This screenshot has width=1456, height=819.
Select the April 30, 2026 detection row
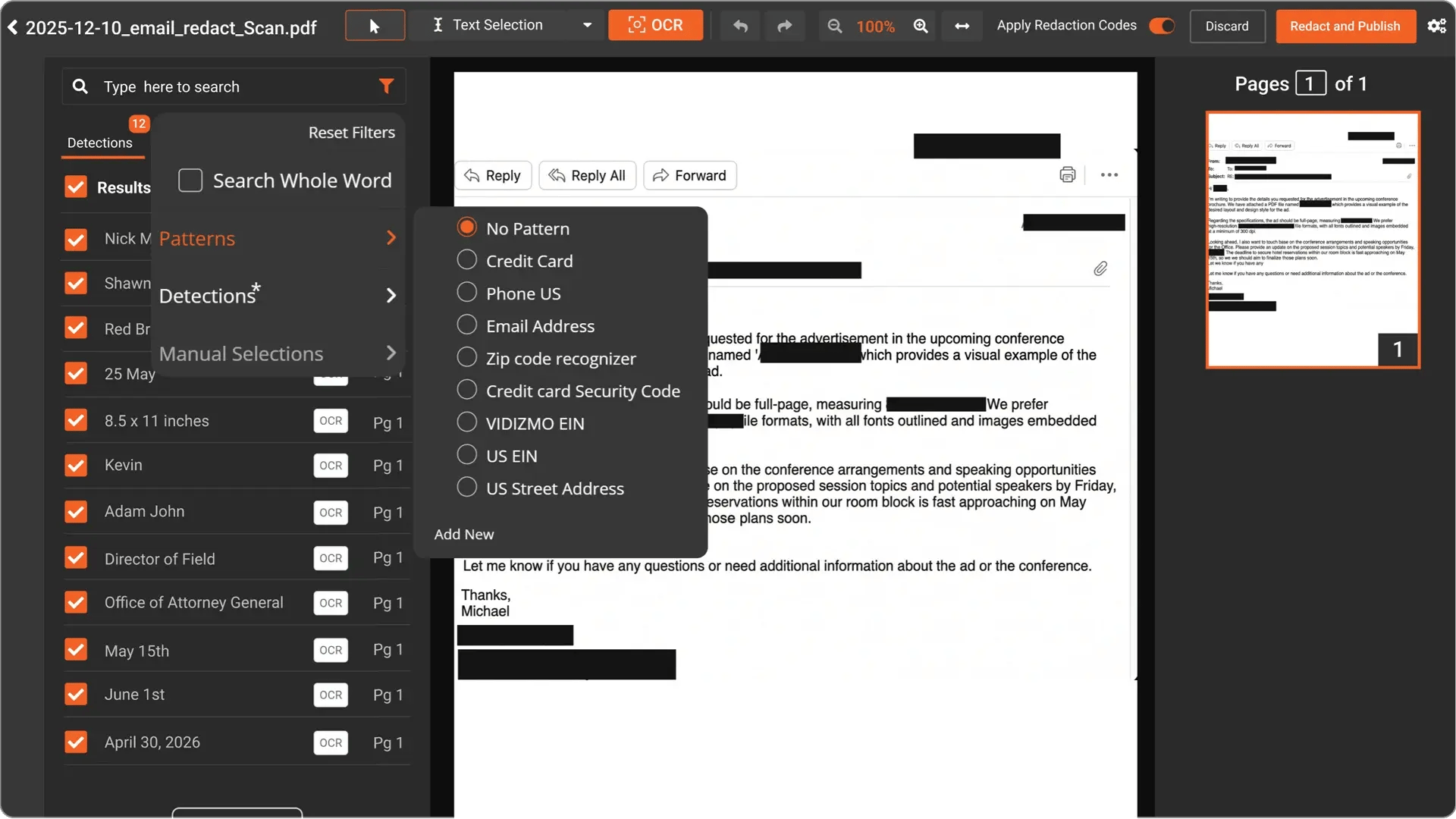[x=235, y=742]
